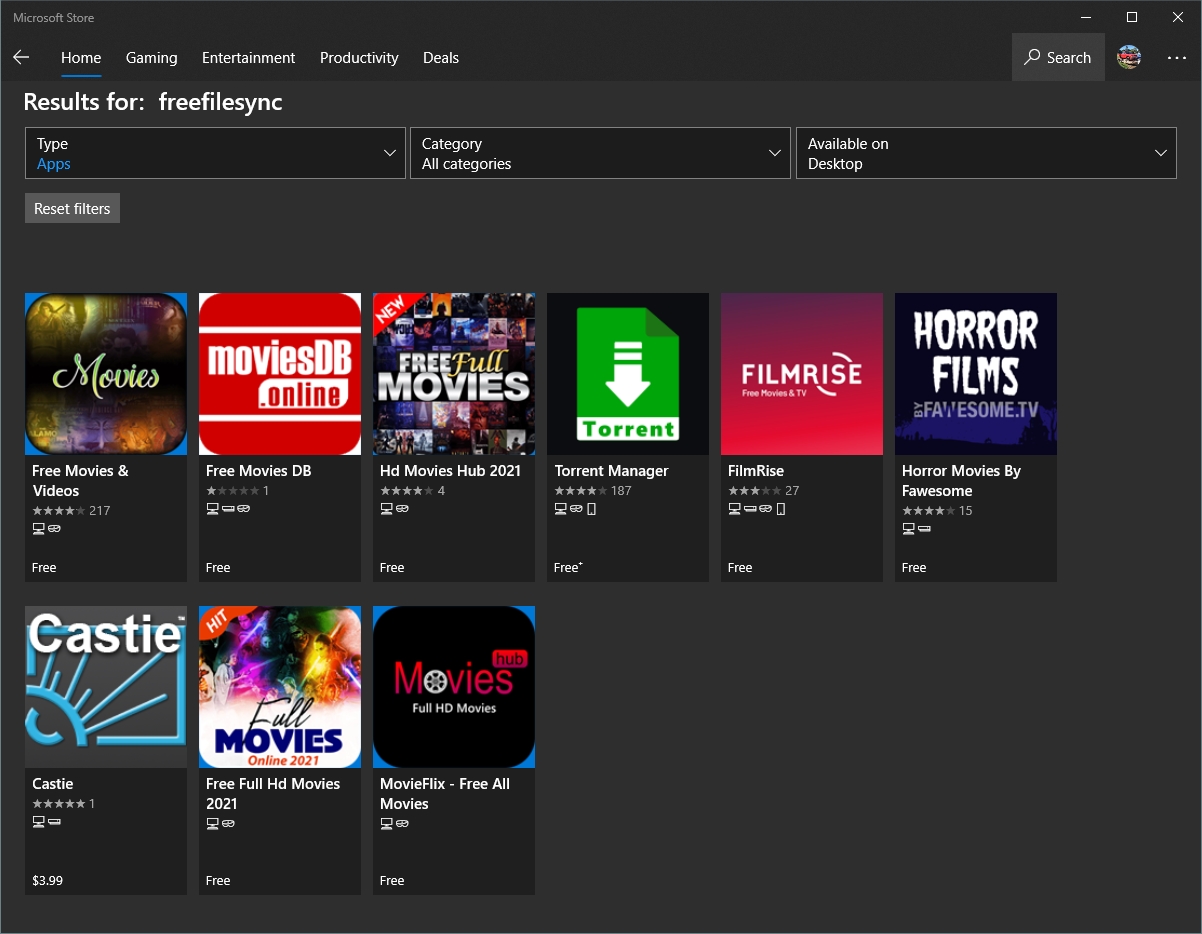The width and height of the screenshot is (1202, 934).
Task: Expand the Category filter dropdown
Action: click(x=600, y=153)
